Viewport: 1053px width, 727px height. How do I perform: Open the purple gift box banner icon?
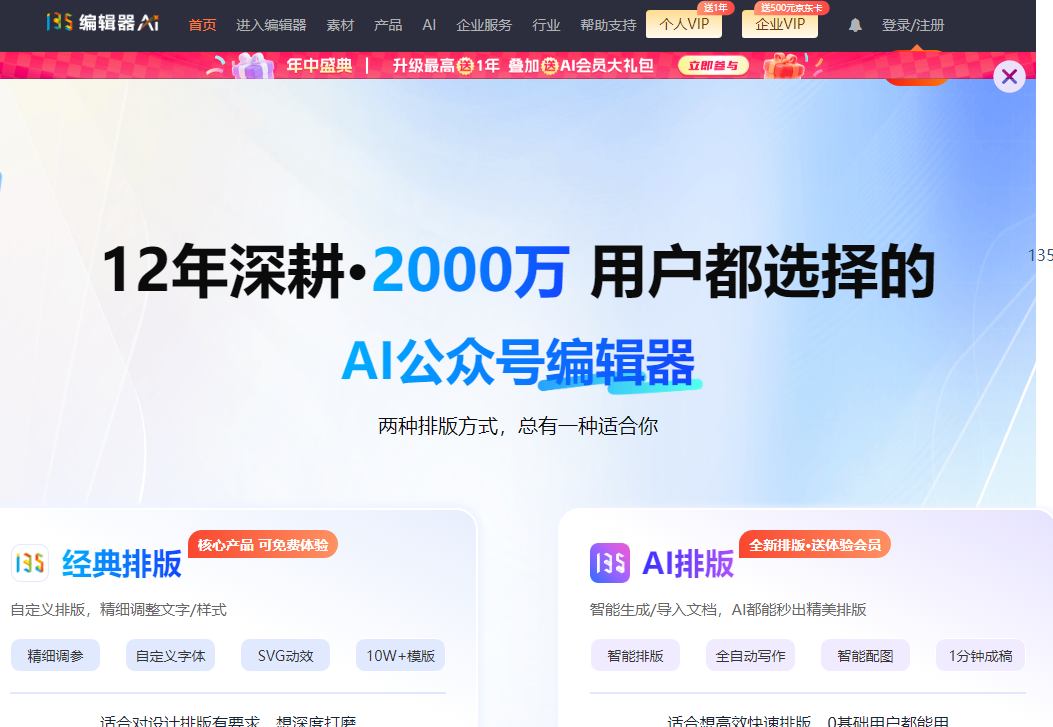click(253, 66)
